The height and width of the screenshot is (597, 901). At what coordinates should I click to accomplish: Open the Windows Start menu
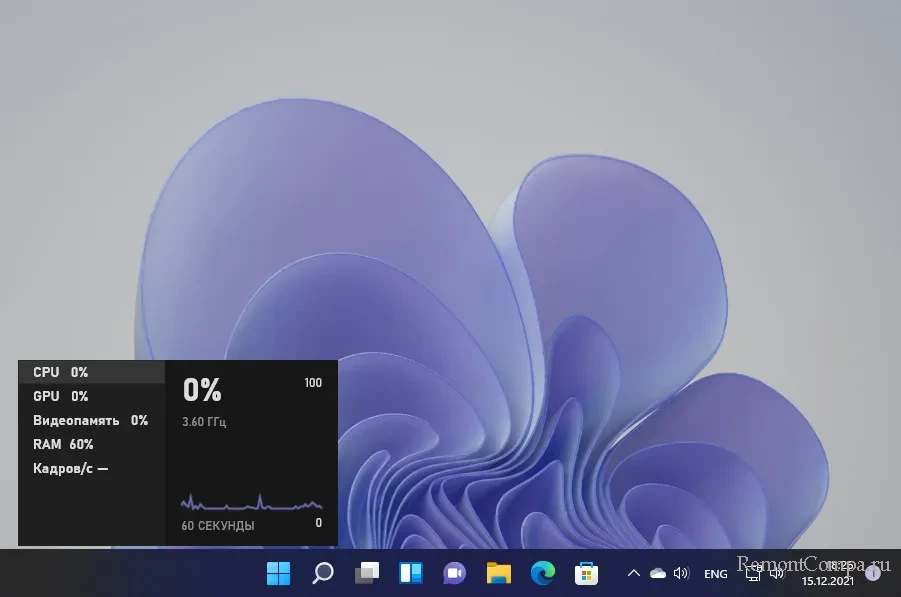[279, 573]
